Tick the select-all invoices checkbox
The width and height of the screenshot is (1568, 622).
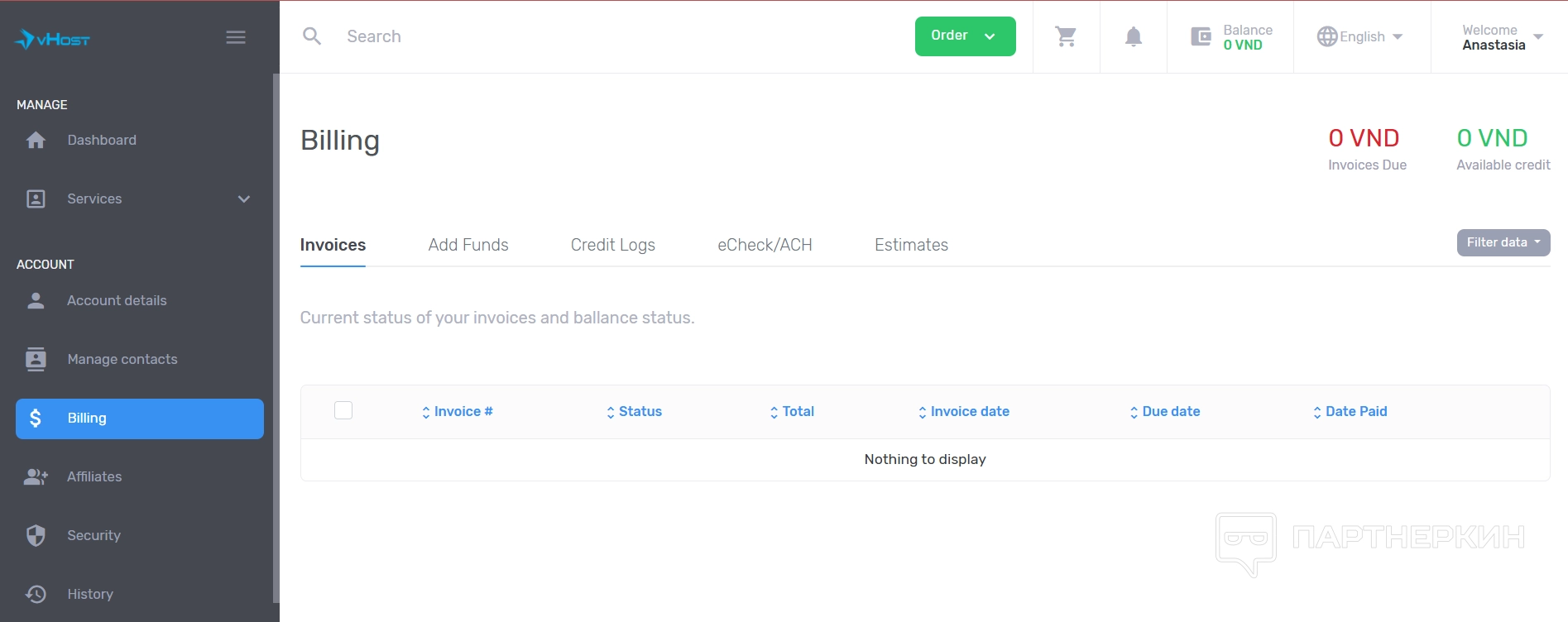(343, 410)
